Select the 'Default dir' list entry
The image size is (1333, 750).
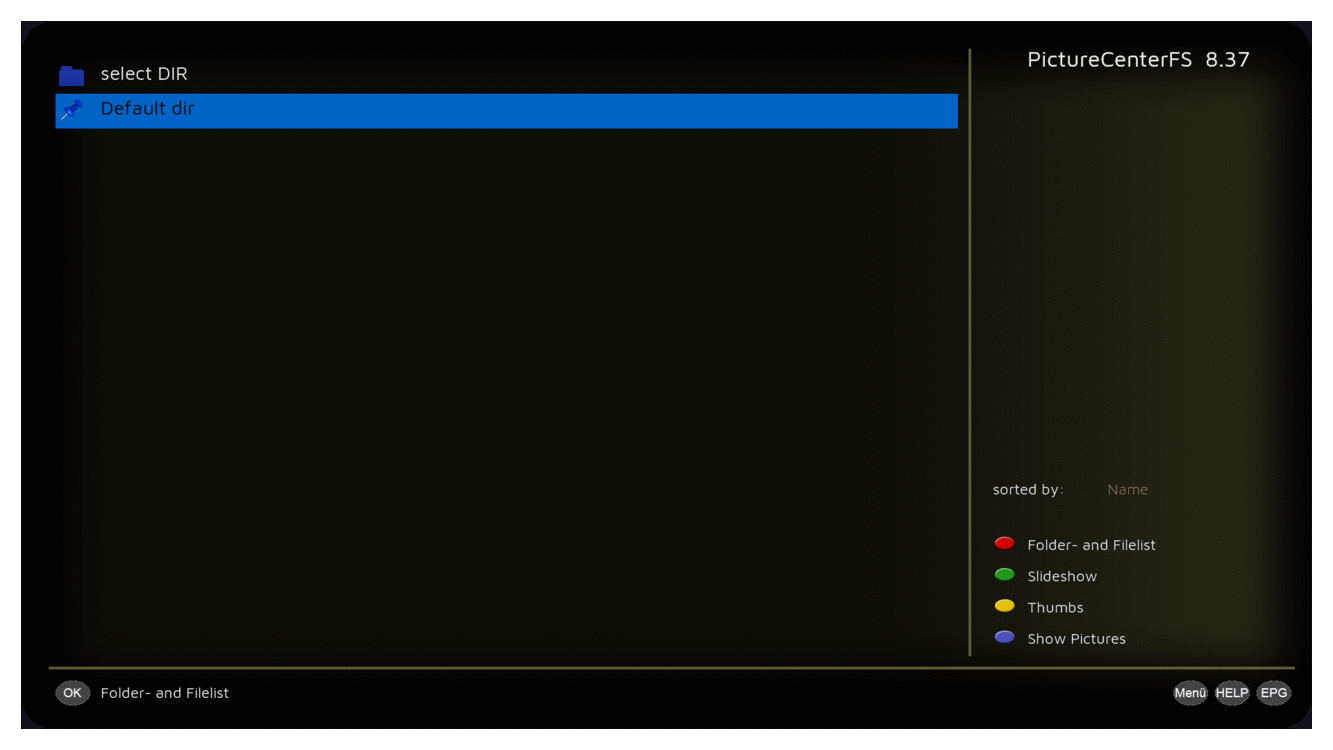pyautogui.click(x=506, y=110)
